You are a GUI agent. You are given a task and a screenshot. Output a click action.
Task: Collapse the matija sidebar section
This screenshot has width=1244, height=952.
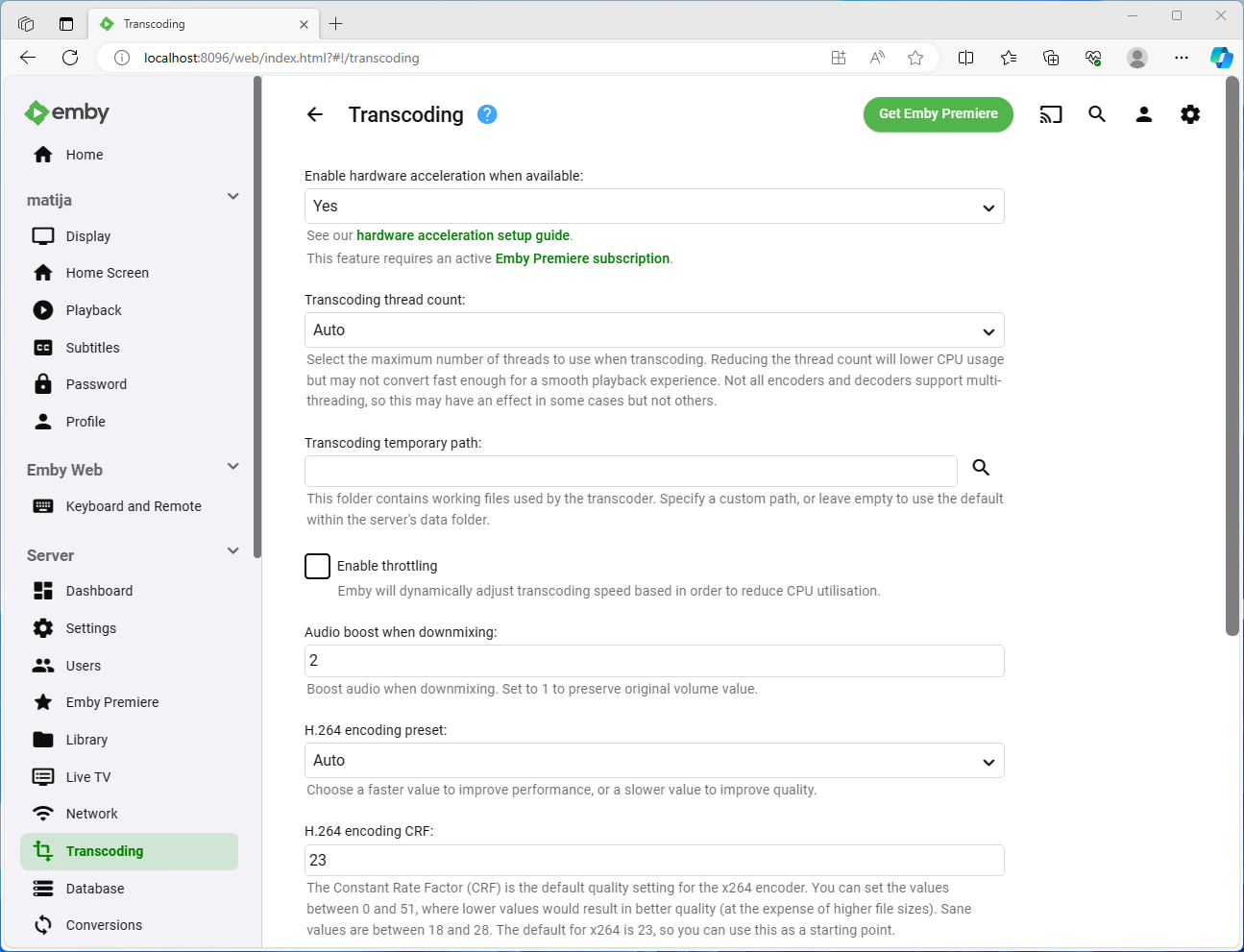pos(232,197)
